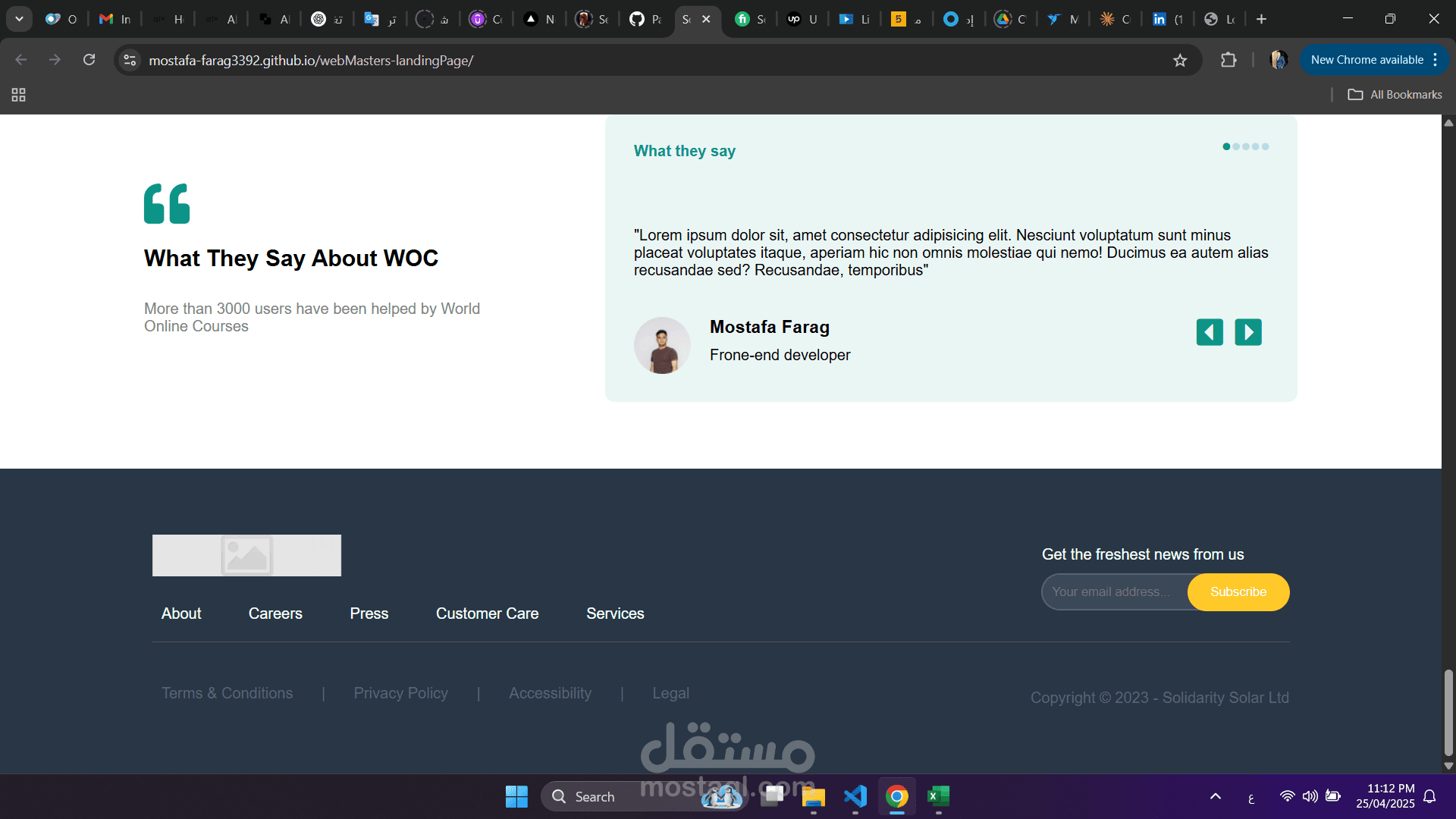1456x819 pixels.
Task: Open Excel from the taskbar
Action: point(938,796)
